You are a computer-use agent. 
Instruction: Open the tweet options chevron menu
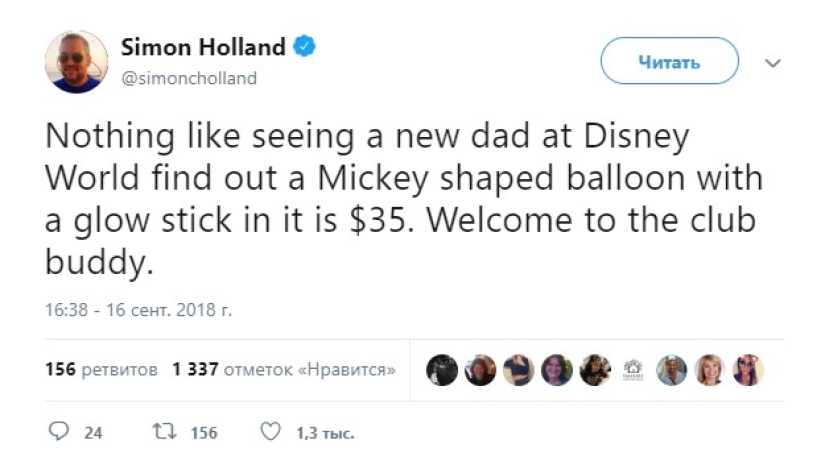pyautogui.click(x=772, y=62)
